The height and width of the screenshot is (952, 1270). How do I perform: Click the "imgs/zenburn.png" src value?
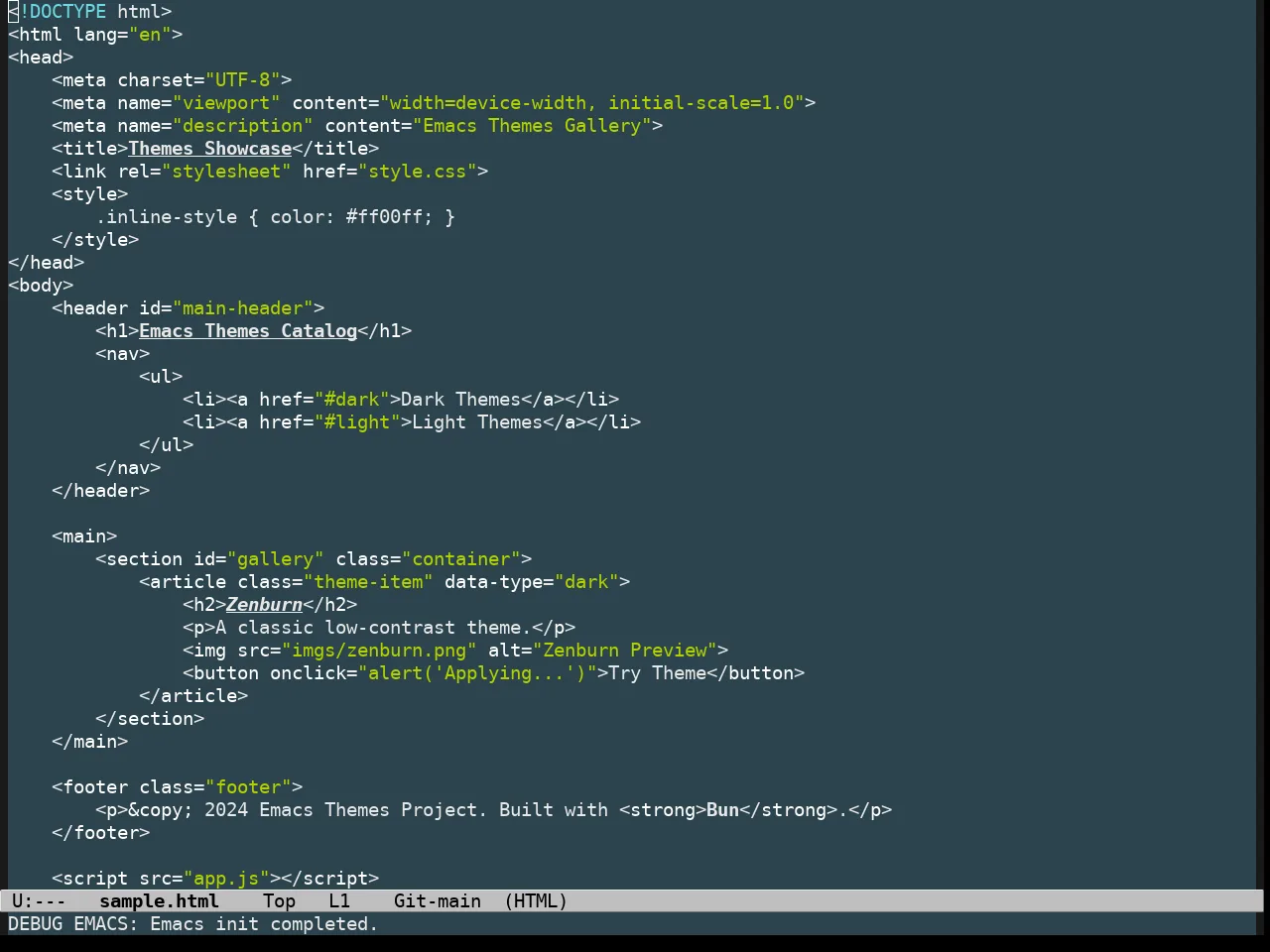379,651
